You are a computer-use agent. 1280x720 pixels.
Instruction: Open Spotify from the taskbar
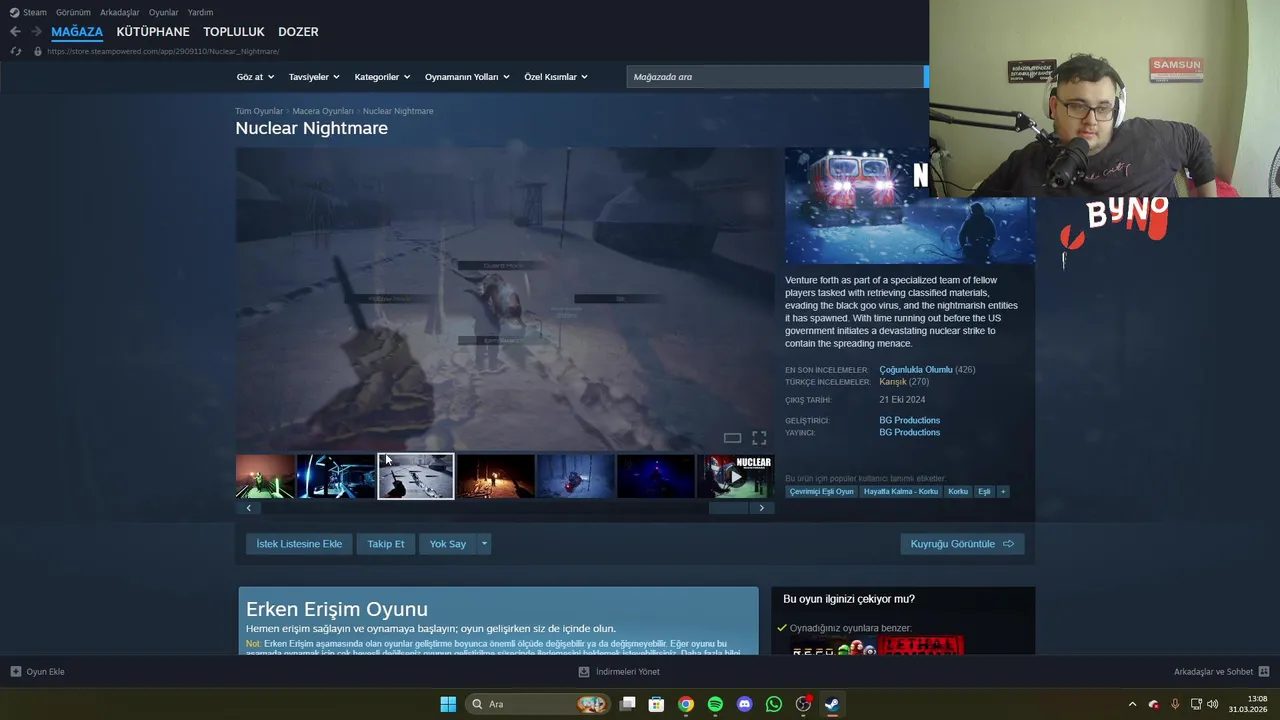(x=715, y=704)
